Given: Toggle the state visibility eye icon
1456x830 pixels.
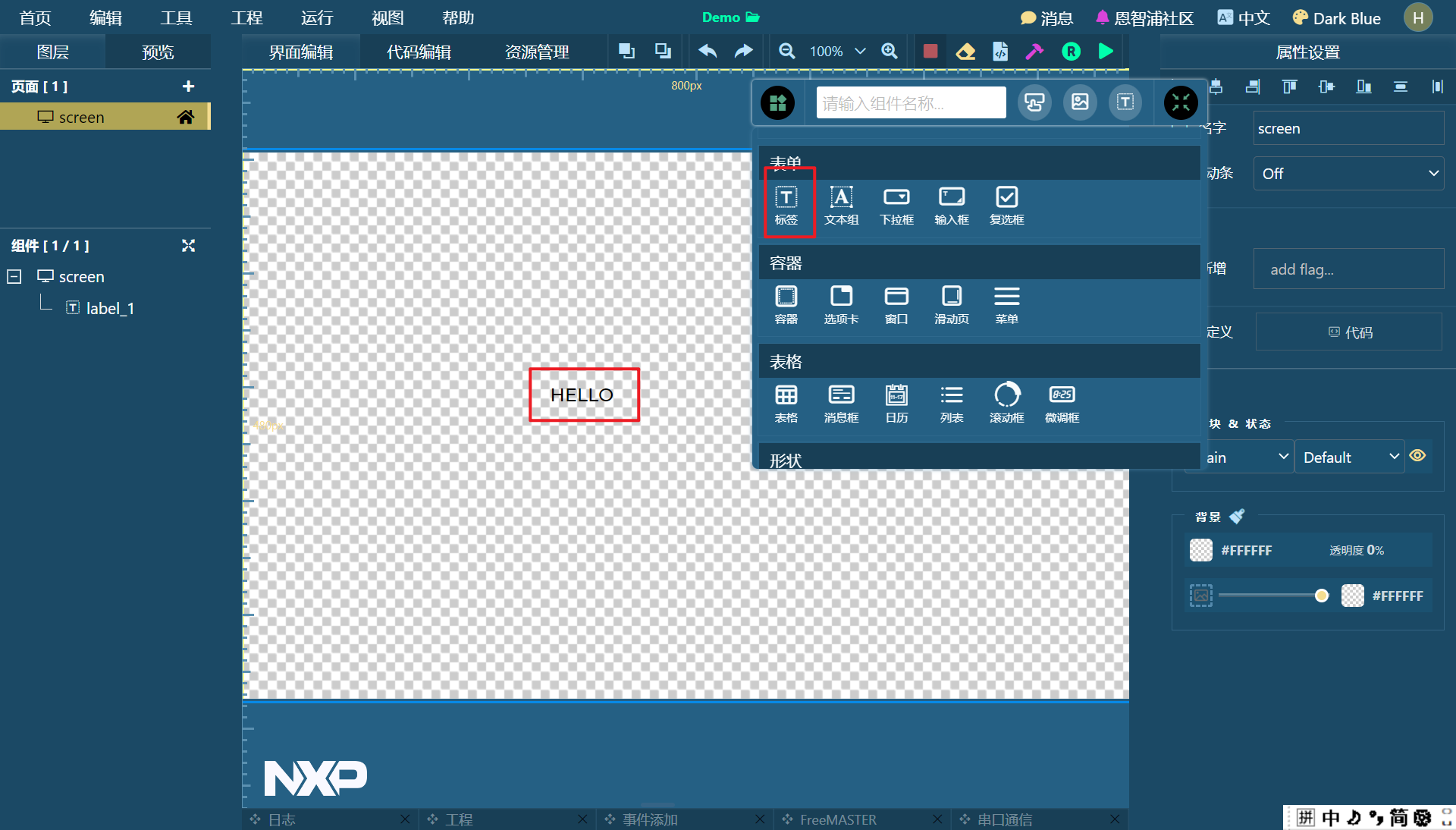Looking at the screenshot, I should coord(1417,456).
